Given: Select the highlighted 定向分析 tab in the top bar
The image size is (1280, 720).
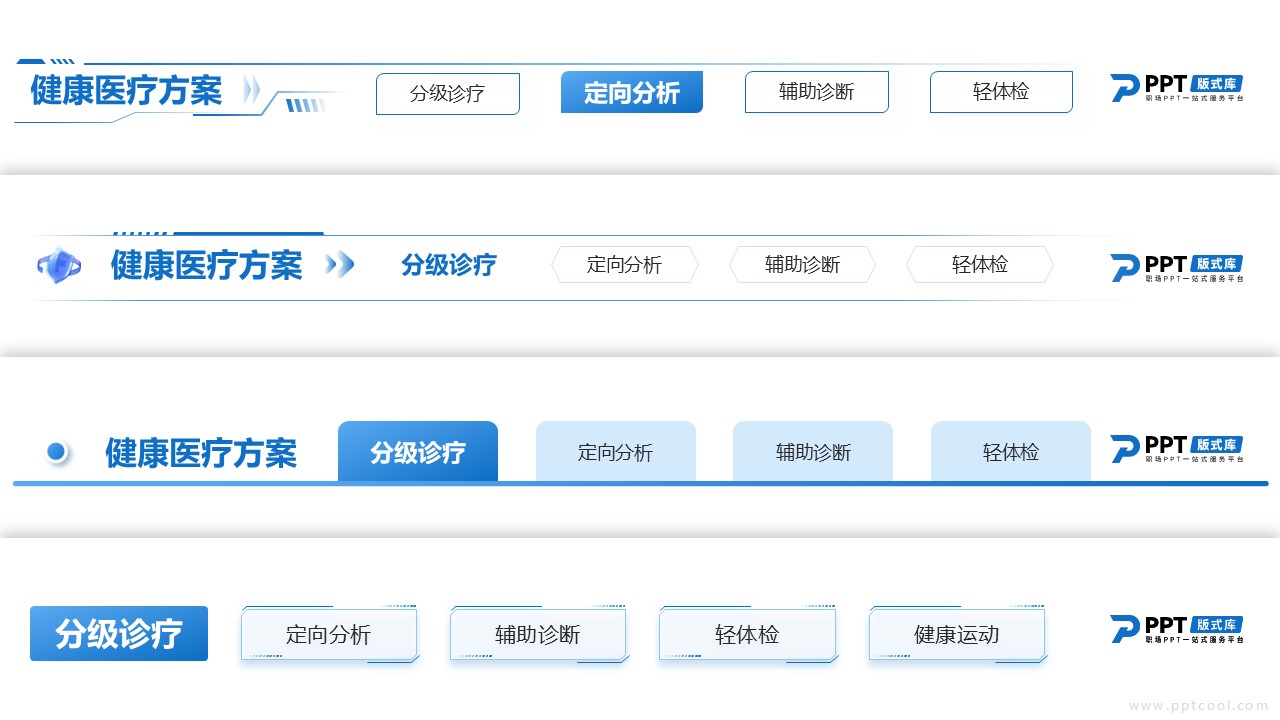Looking at the screenshot, I should point(631,93).
